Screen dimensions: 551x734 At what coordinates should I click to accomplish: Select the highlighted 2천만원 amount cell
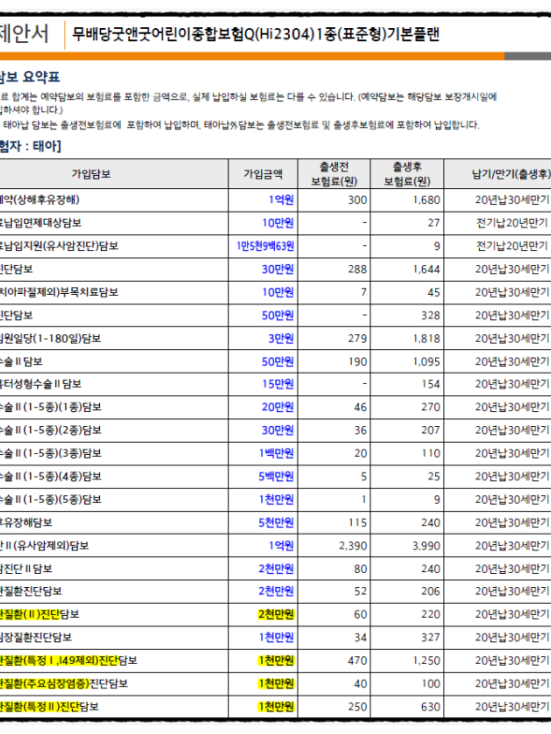click(276, 614)
